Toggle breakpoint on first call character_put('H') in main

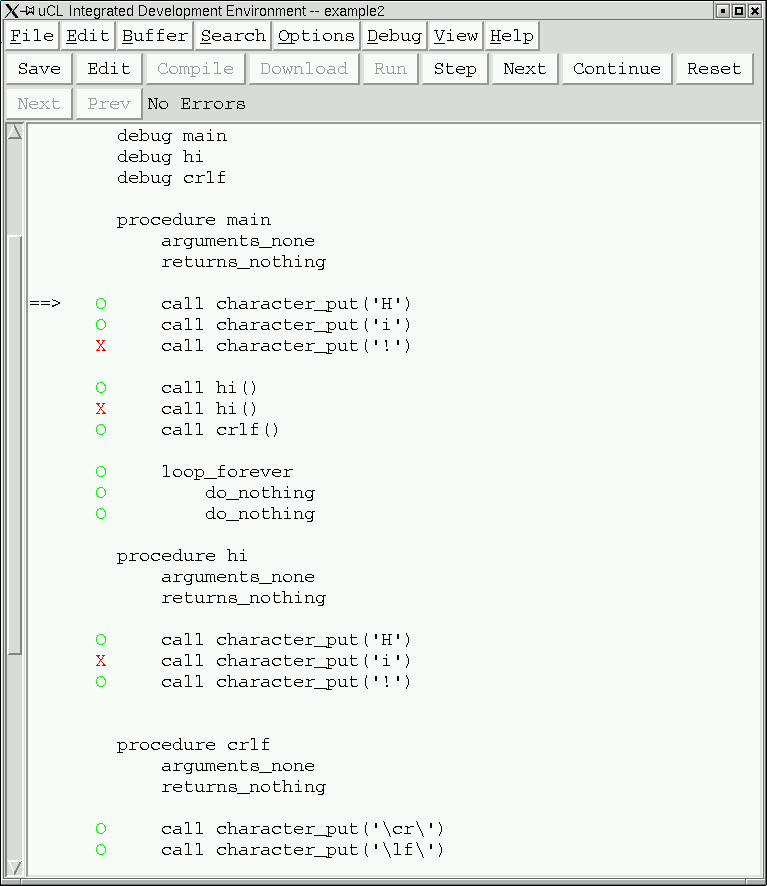click(x=101, y=304)
